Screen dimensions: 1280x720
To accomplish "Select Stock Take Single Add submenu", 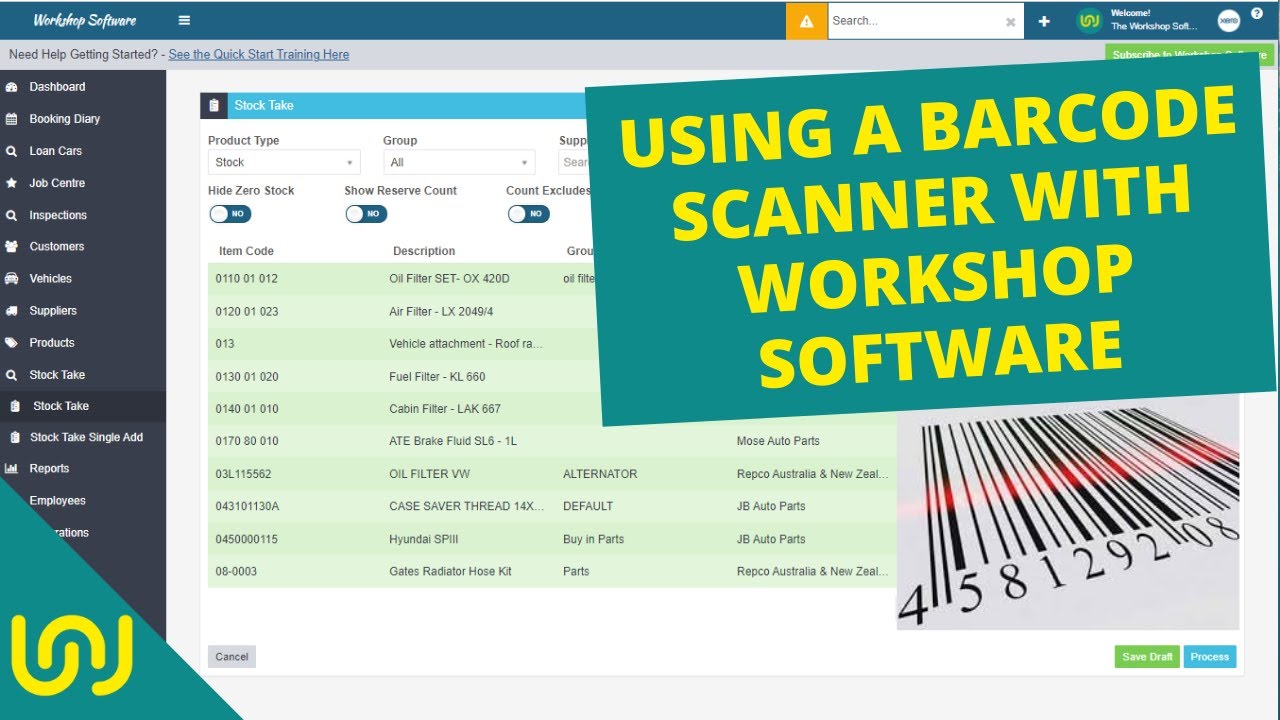I will click(x=86, y=437).
